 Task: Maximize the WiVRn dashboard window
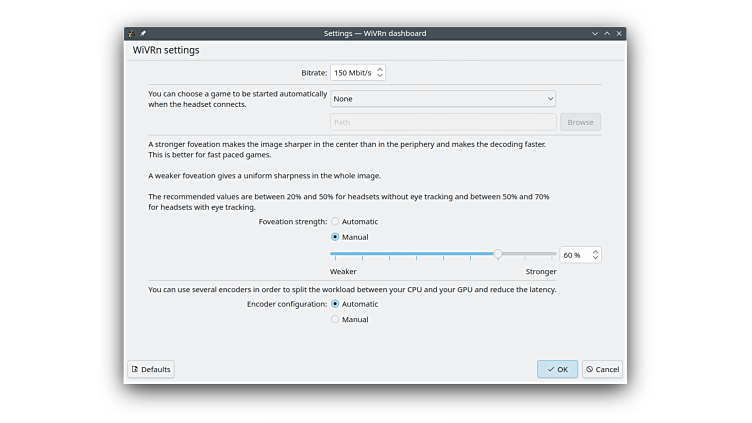click(607, 33)
